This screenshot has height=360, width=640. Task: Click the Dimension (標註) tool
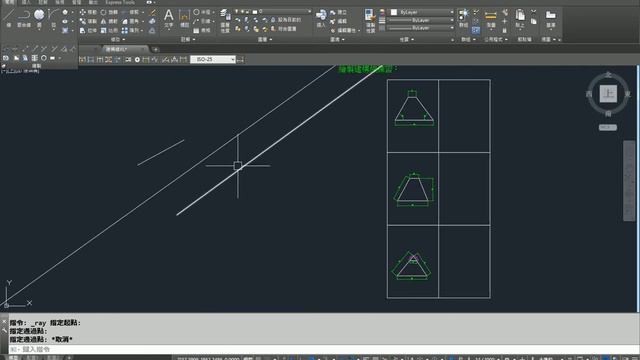click(184, 18)
